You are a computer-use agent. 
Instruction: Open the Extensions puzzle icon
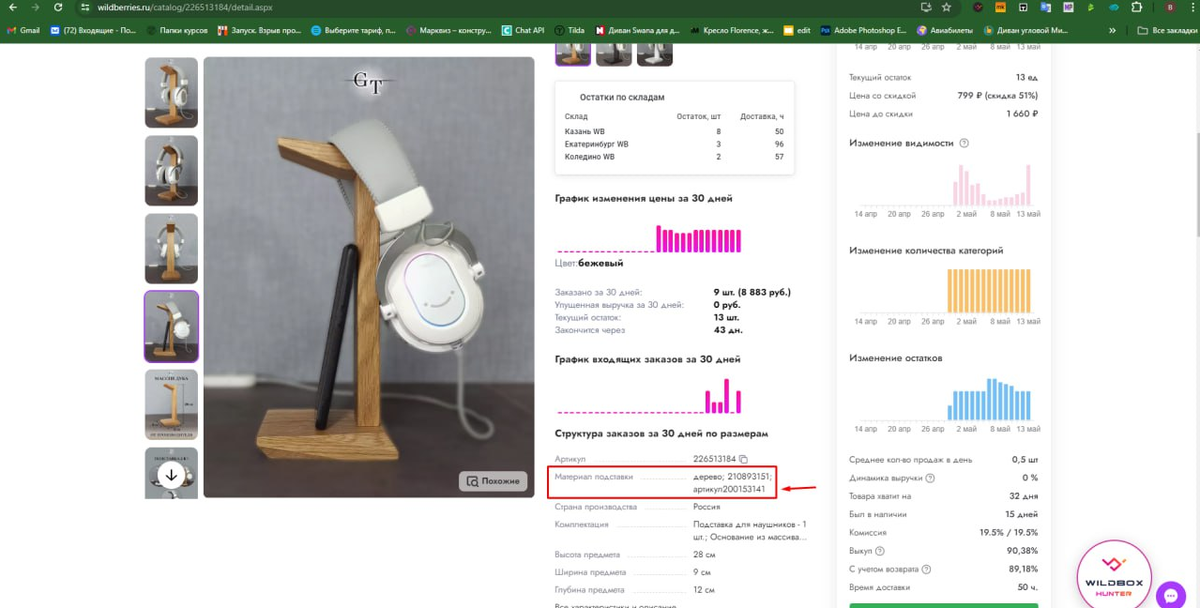[1136, 7]
